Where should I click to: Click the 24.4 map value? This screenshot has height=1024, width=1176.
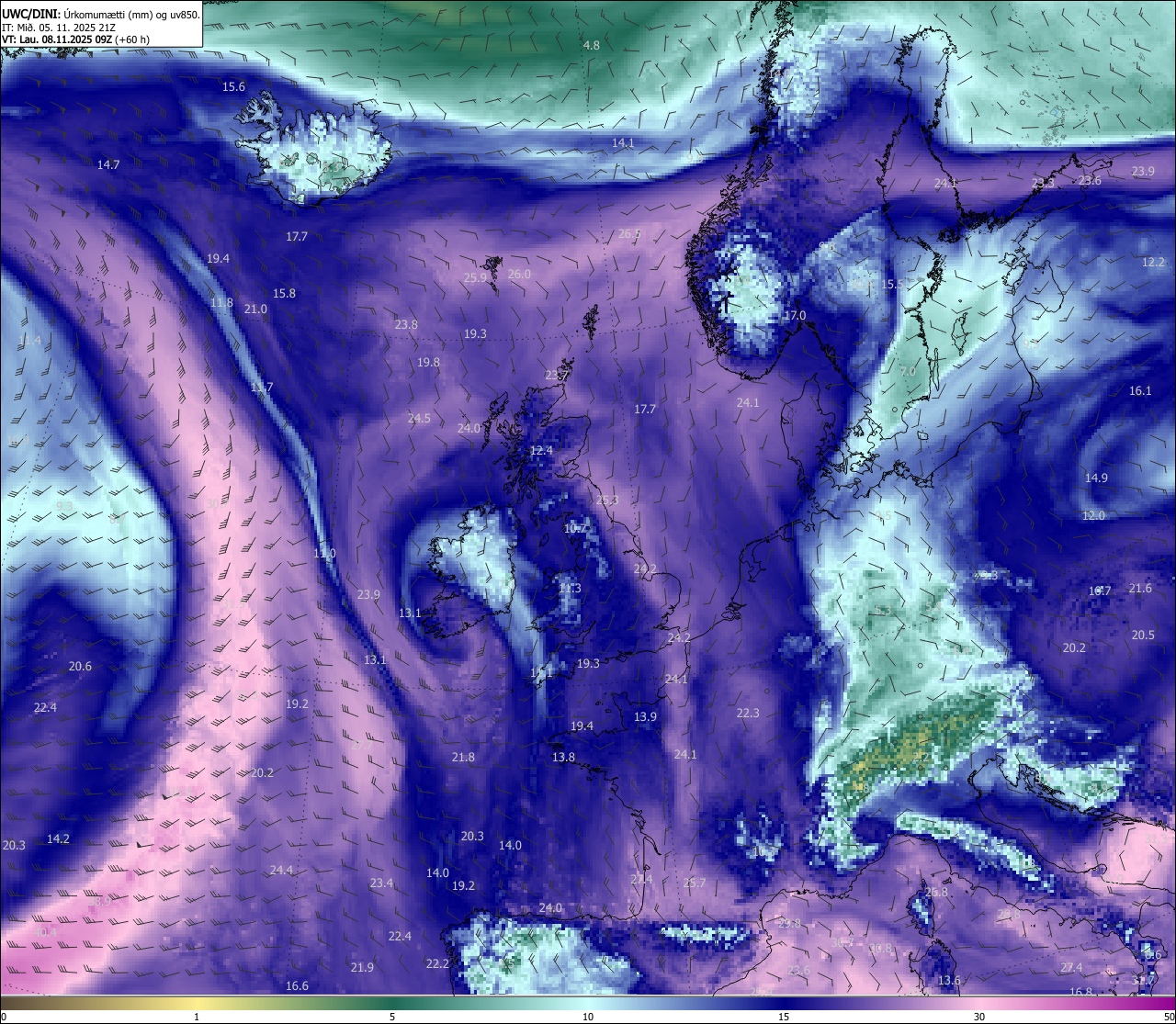pyautogui.click(x=281, y=870)
